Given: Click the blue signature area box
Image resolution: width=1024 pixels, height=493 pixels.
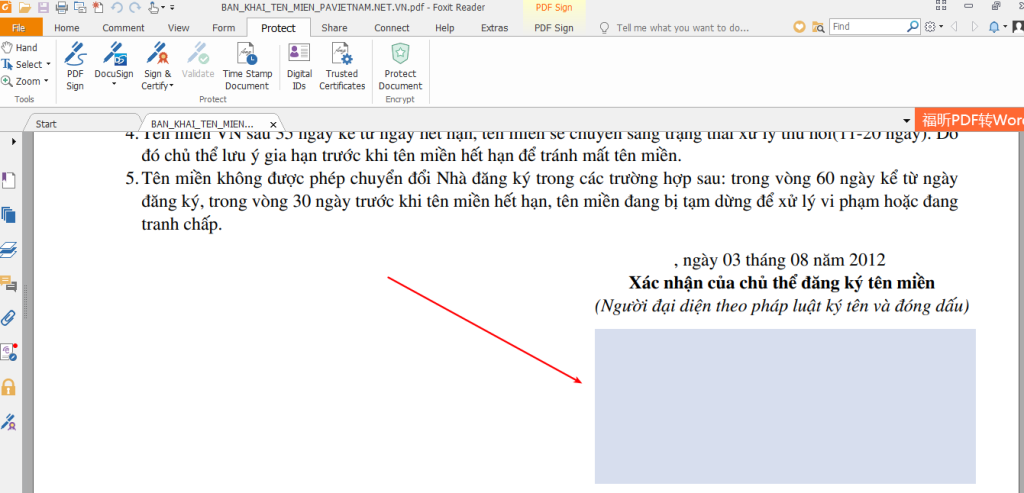Looking at the screenshot, I should tap(785, 406).
